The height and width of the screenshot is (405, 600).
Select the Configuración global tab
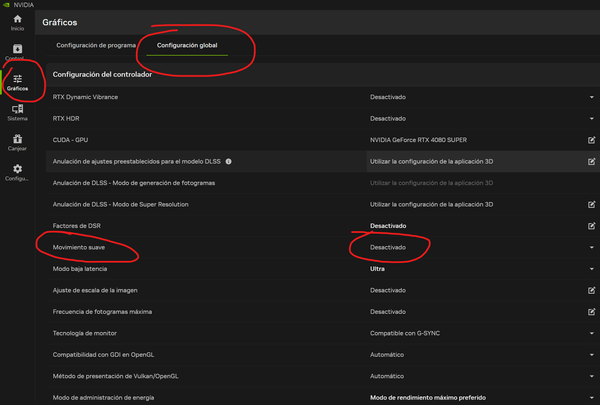click(x=187, y=45)
